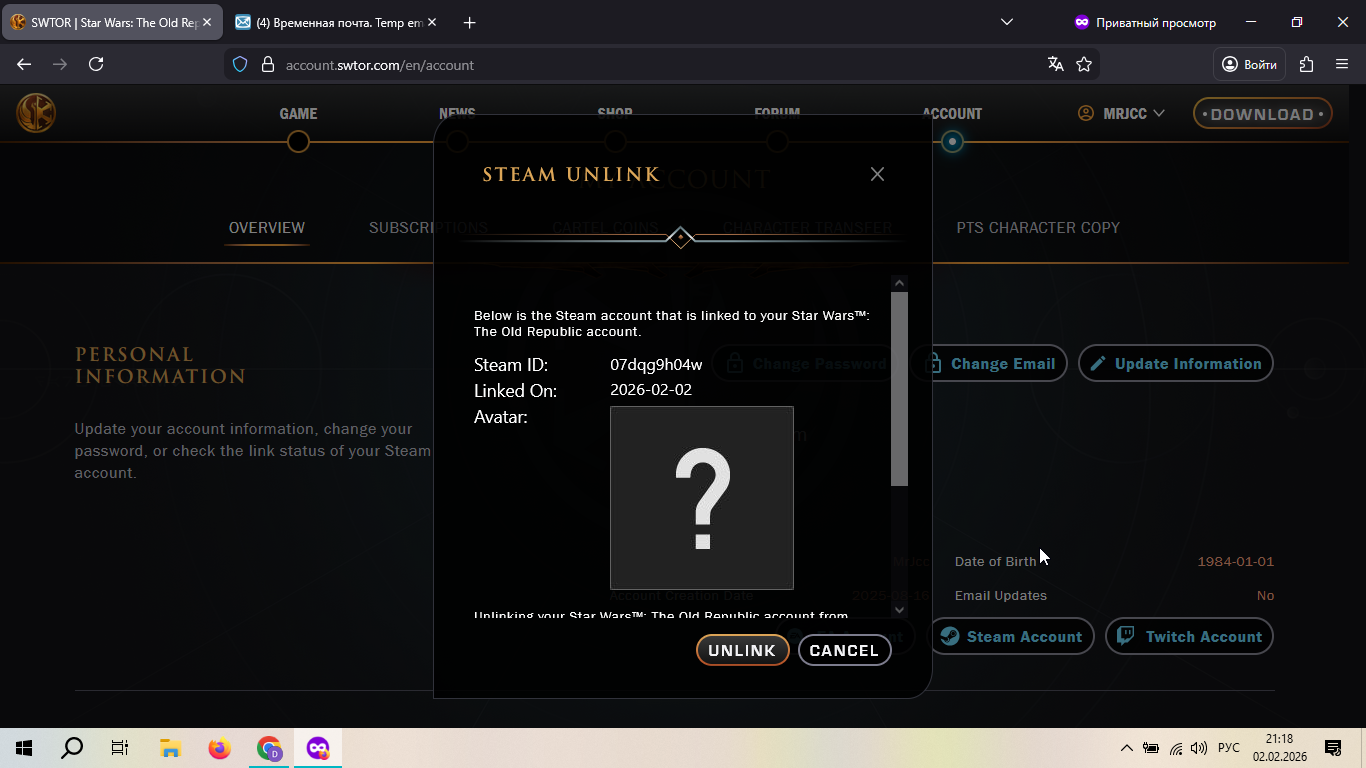The image size is (1366, 768).
Task: Click the private Firefox taskbar icon
Action: pyautogui.click(x=318, y=748)
